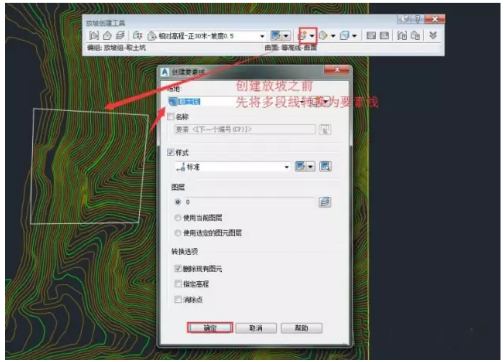Select the layer 0 radio button

[178, 202]
